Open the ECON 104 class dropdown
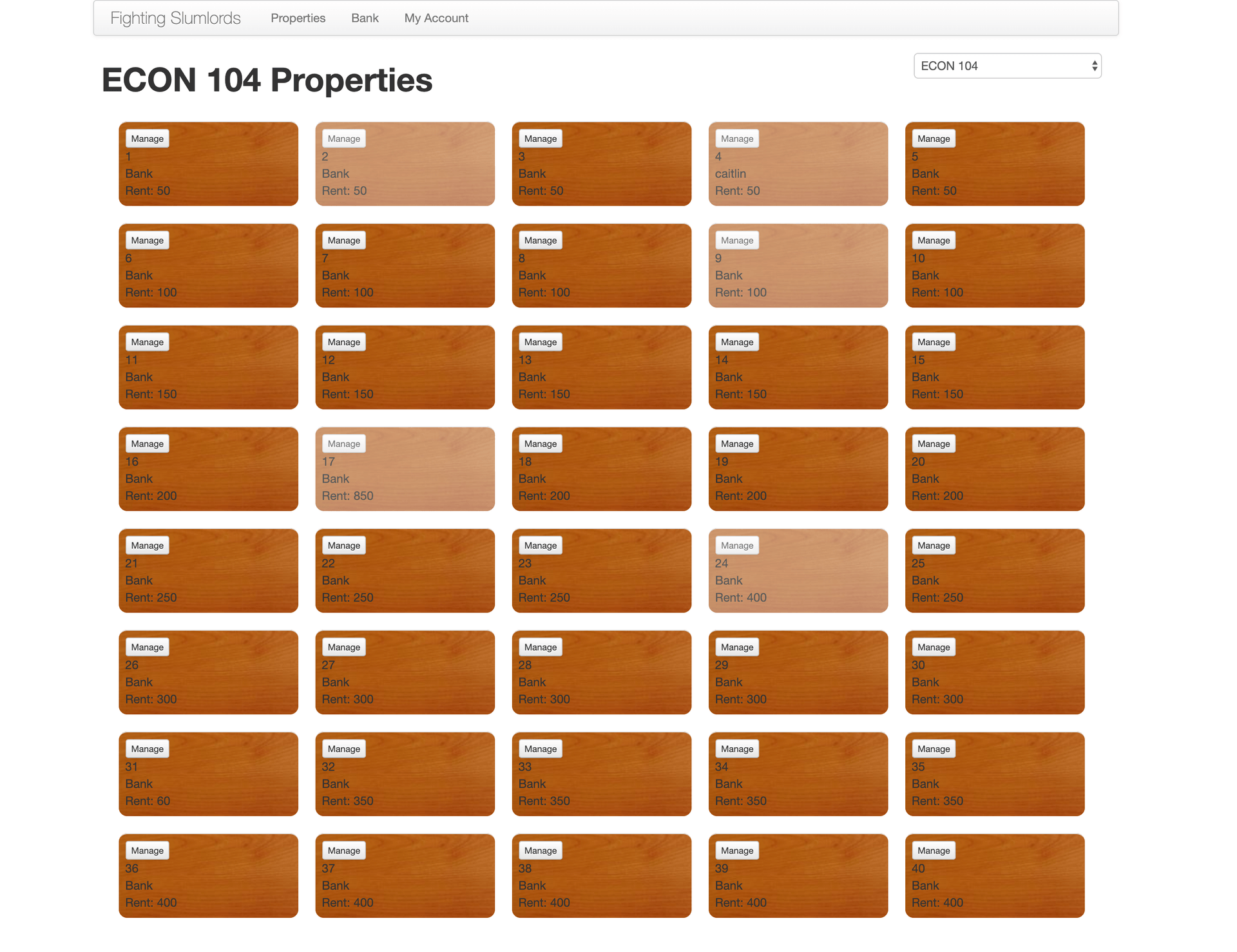Viewport: 1237px width, 952px height. tap(1007, 66)
